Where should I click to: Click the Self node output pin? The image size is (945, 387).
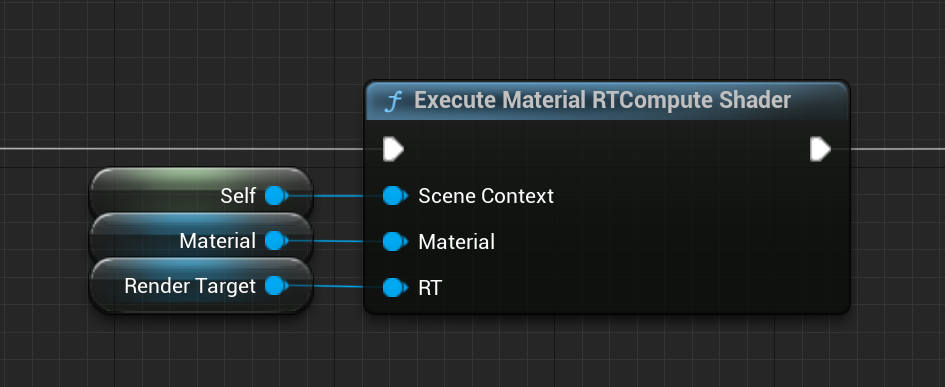pyautogui.click(x=277, y=195)
